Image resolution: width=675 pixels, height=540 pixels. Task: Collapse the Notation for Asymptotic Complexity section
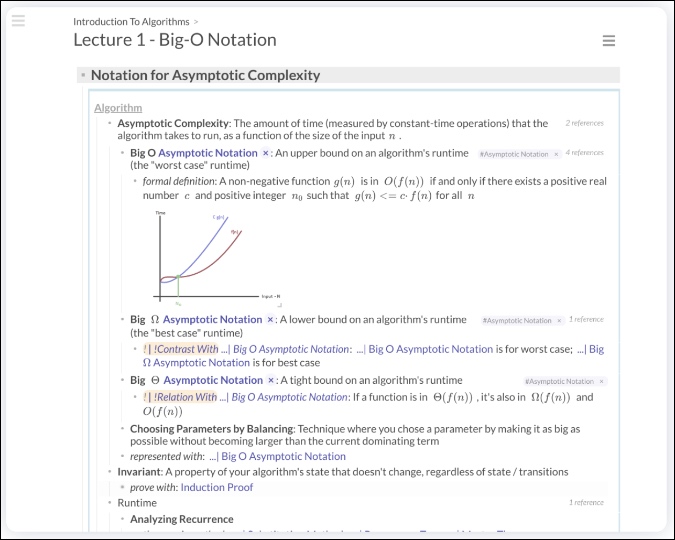tap(83, 75)
